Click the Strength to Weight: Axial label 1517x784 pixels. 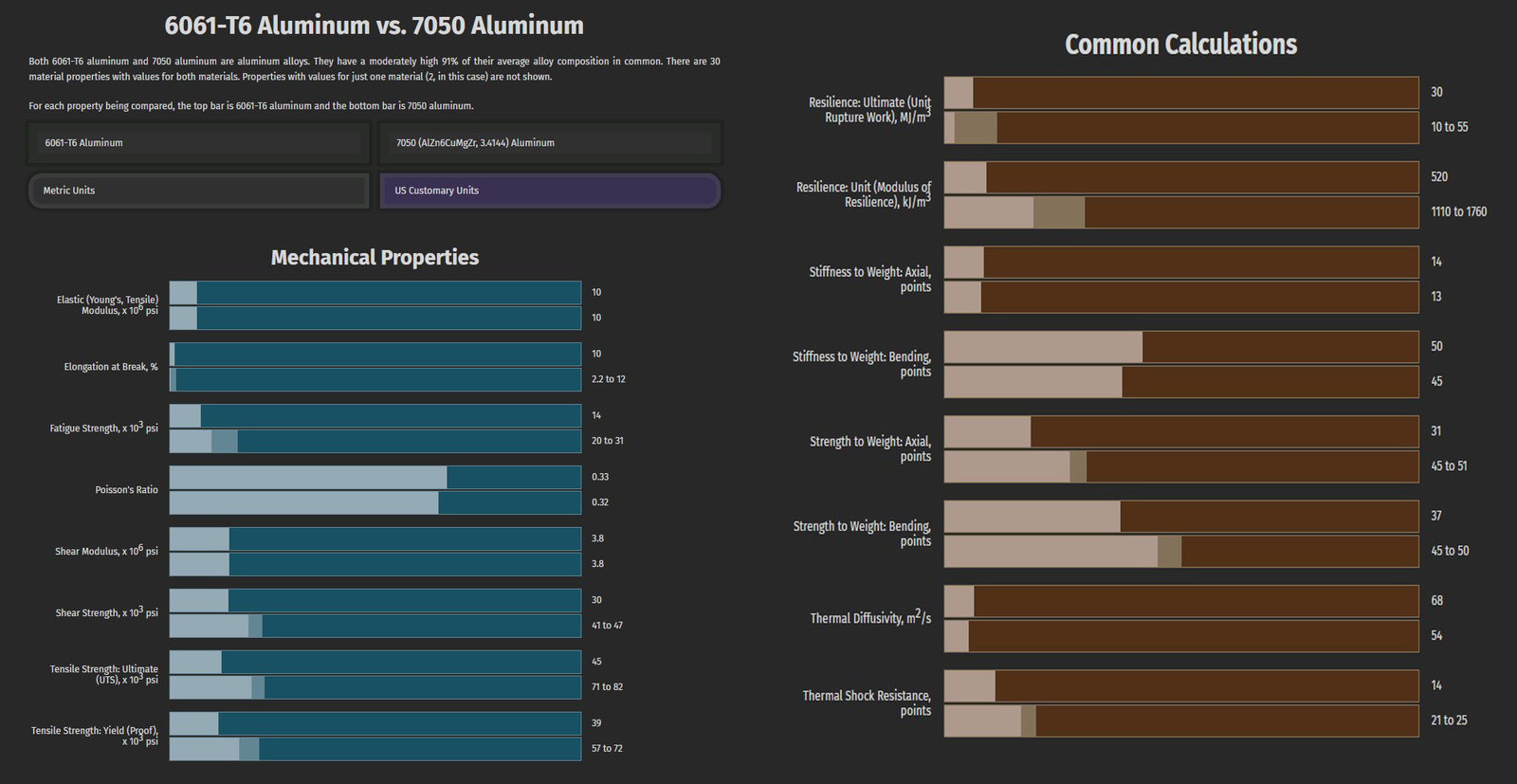point(870,449)
